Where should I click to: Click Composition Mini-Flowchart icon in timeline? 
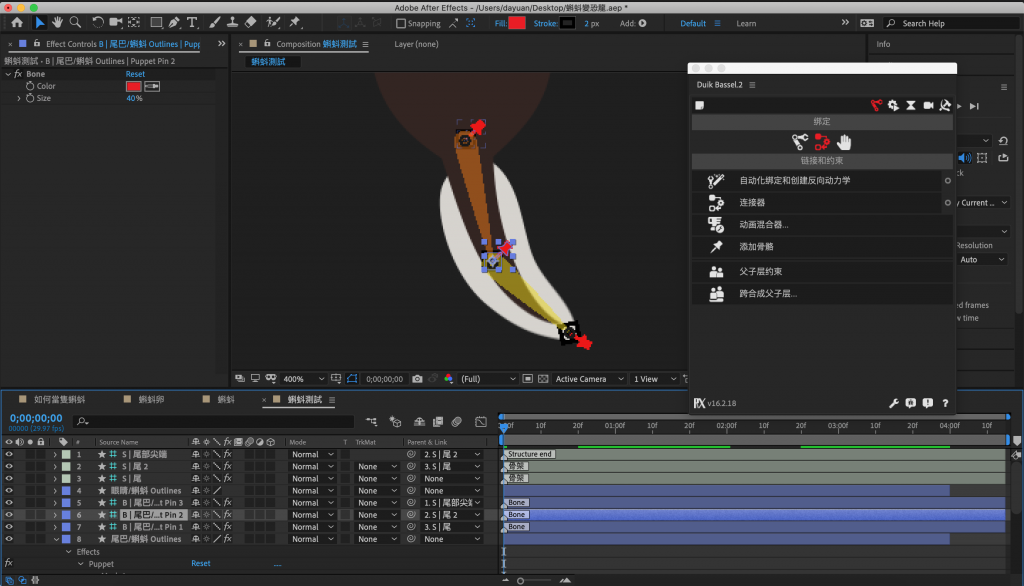371,422
